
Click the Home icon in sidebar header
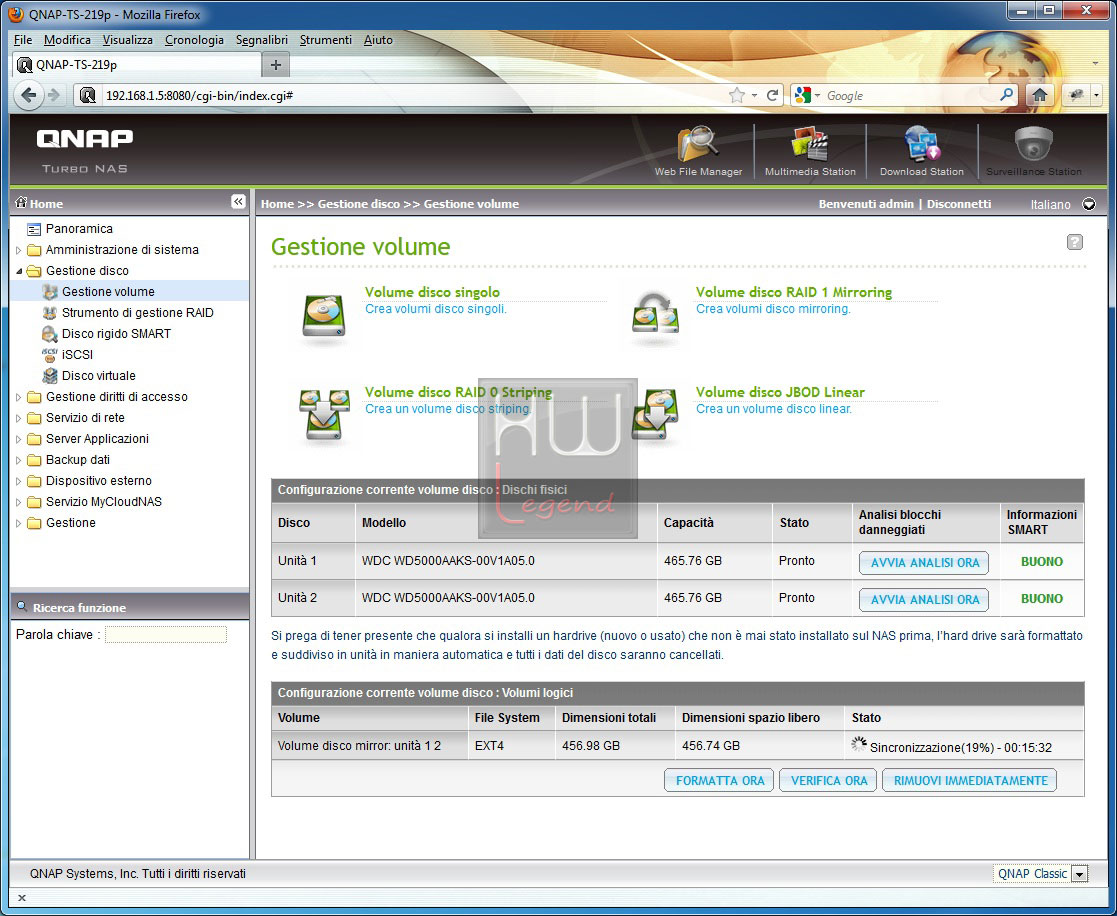21,202
